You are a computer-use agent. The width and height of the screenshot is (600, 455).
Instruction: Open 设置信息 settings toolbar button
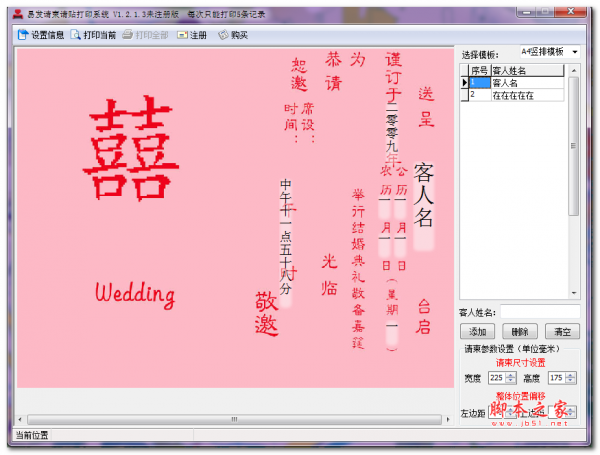pos(41,35)
